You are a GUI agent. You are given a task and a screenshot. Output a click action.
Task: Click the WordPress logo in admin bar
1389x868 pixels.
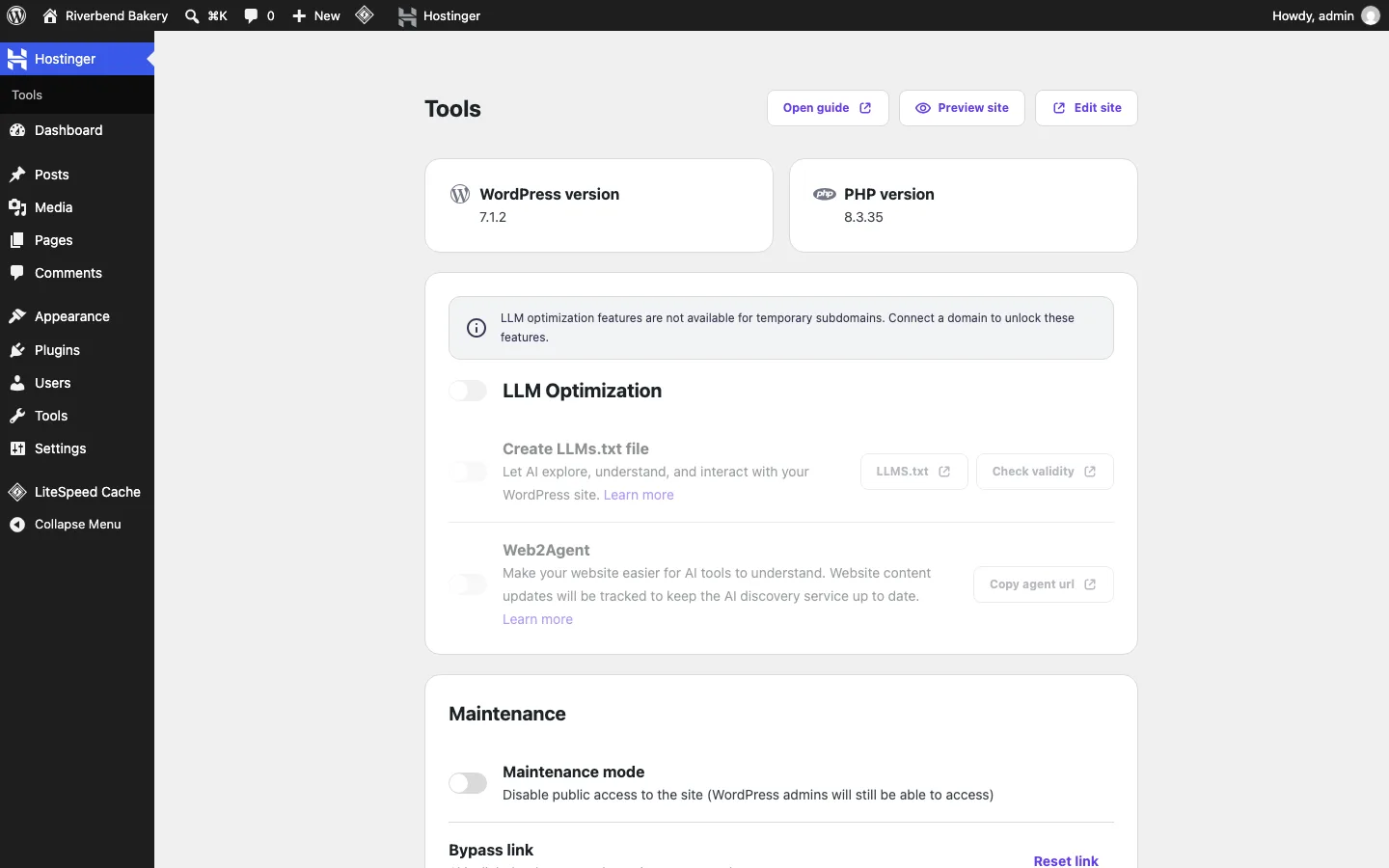[16, 15]
